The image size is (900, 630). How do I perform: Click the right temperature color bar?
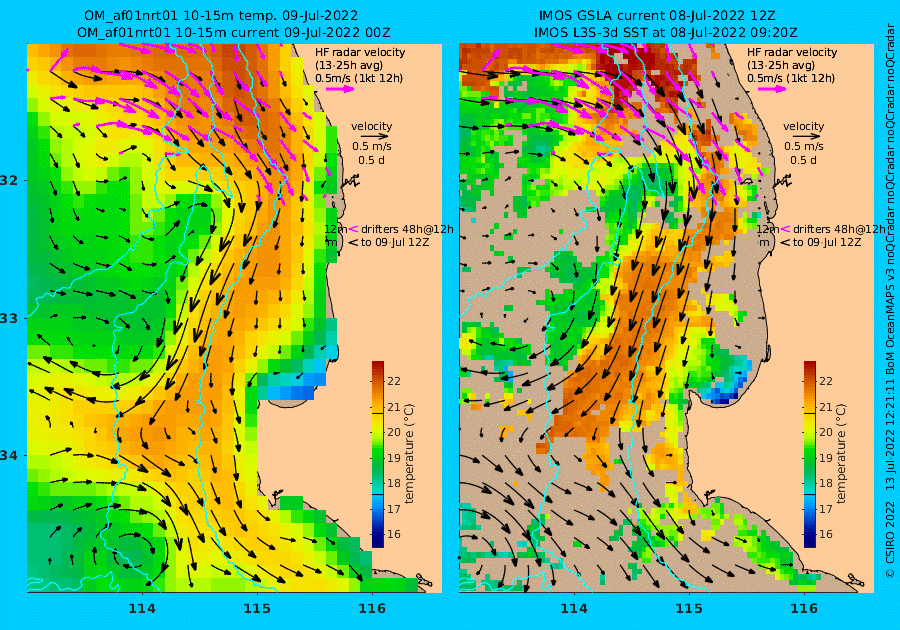[x=809, y=454]
